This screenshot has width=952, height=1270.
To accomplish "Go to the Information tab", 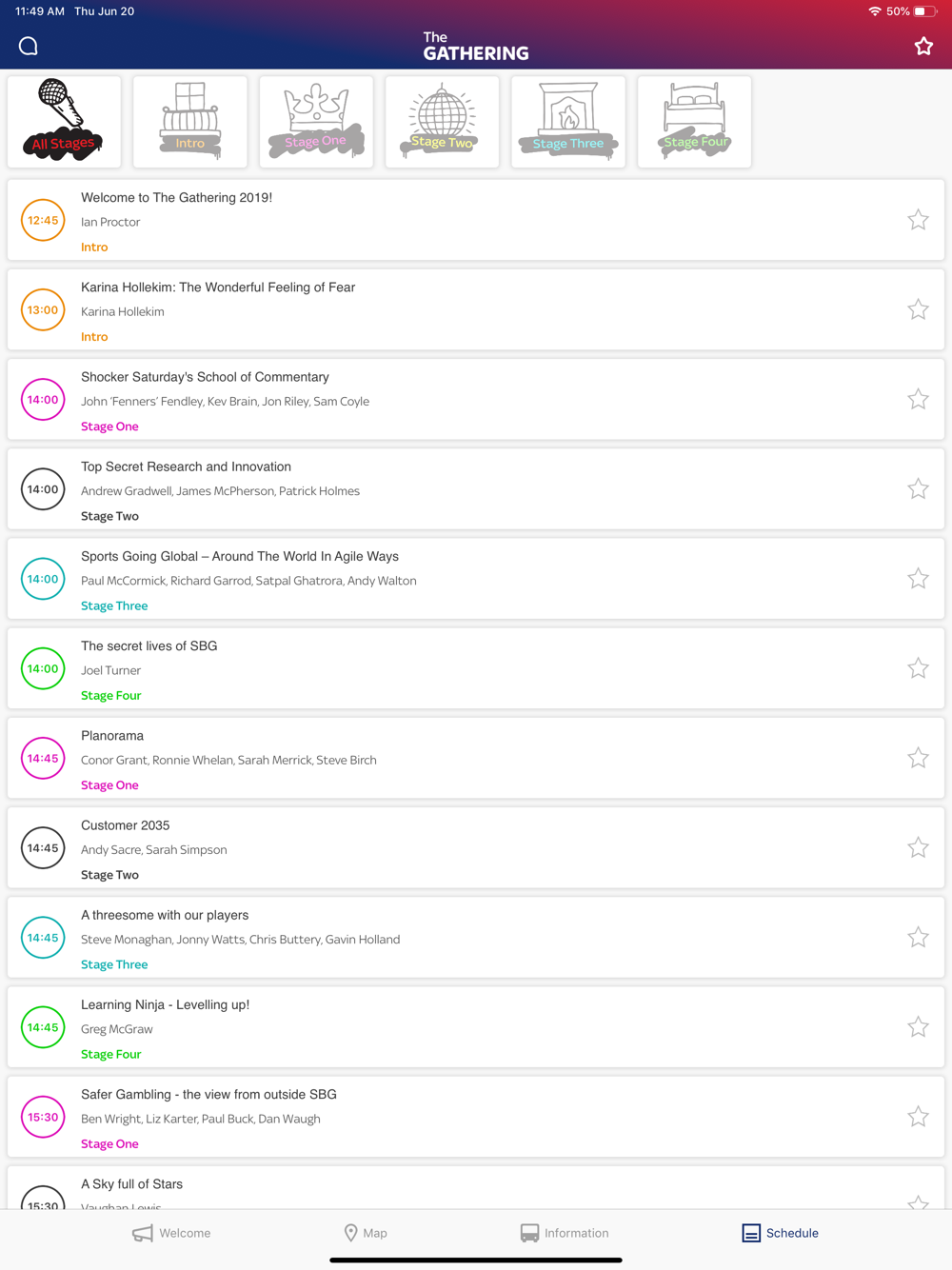I will 565,1233.
